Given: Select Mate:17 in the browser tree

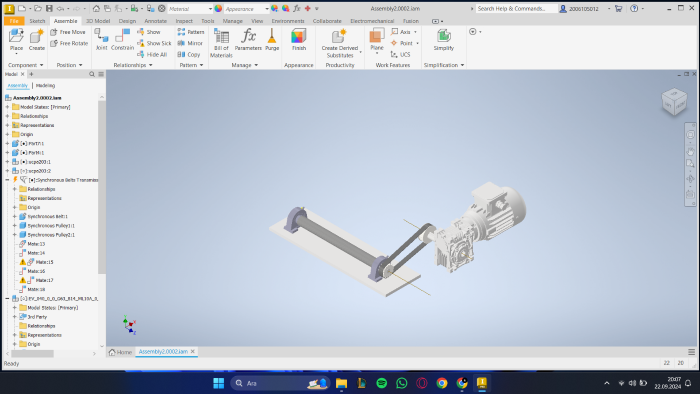Looking at the screenshot, I should (44, 280).
